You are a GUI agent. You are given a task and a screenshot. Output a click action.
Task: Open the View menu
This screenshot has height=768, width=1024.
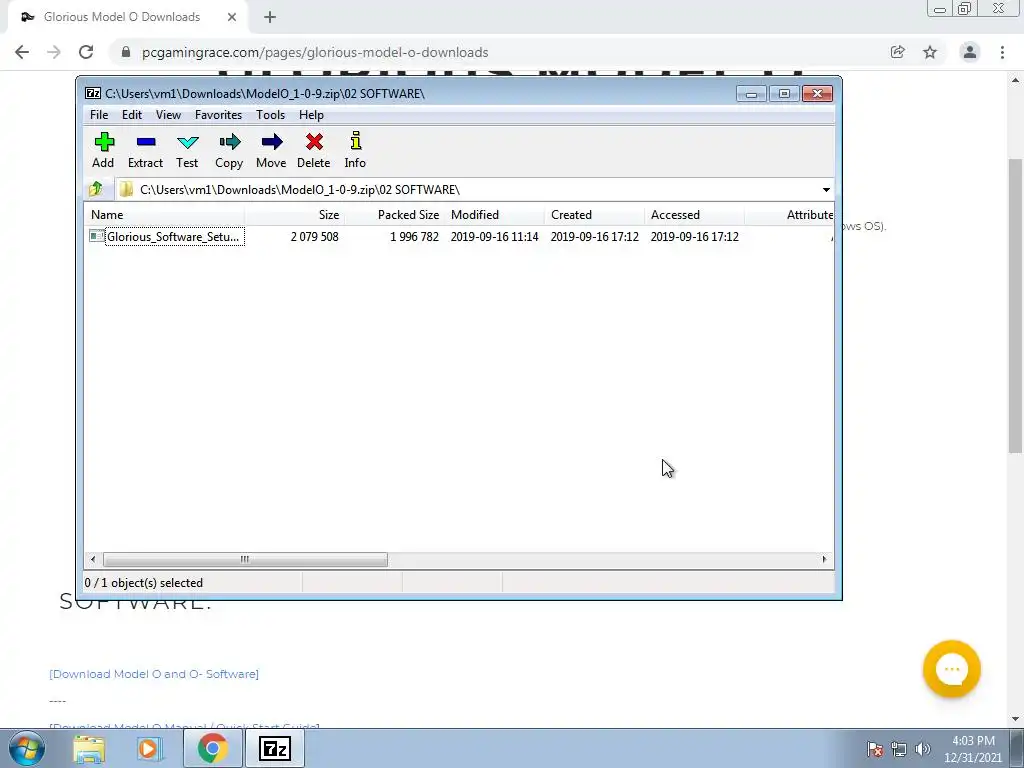[168, 115]
